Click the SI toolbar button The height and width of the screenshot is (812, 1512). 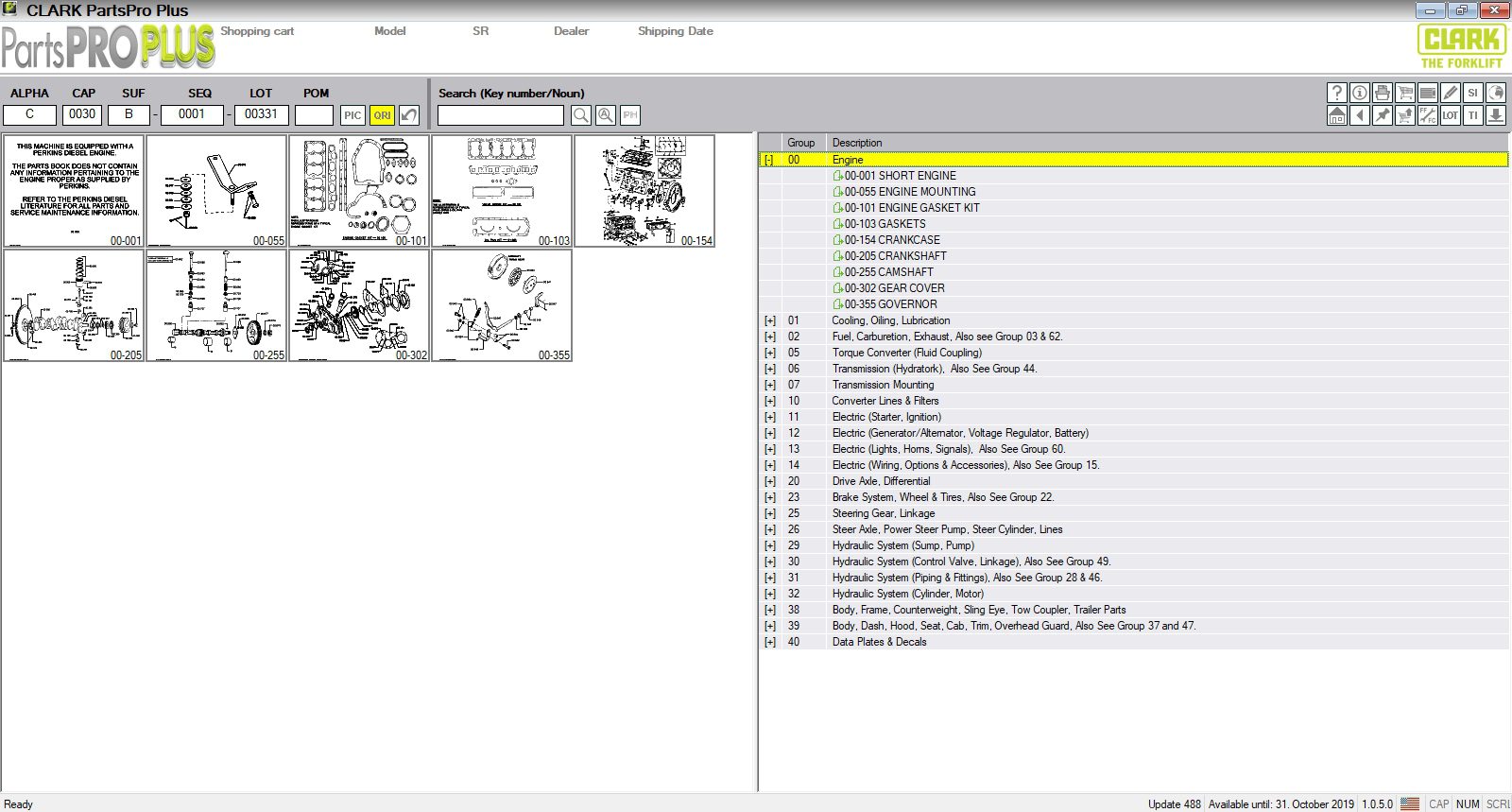pos(1472,93)
